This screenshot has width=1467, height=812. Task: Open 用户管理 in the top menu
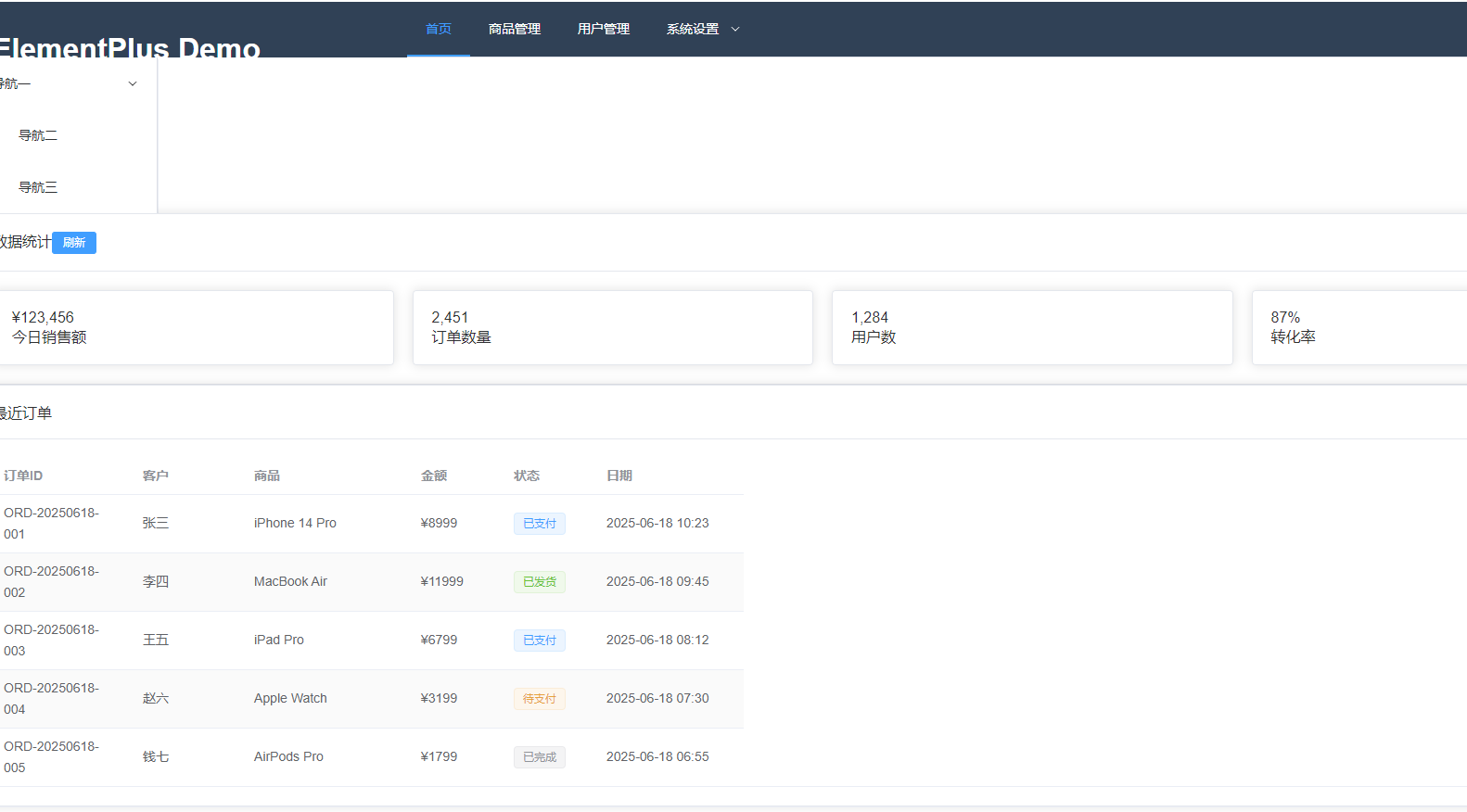[x=604, y=29]
